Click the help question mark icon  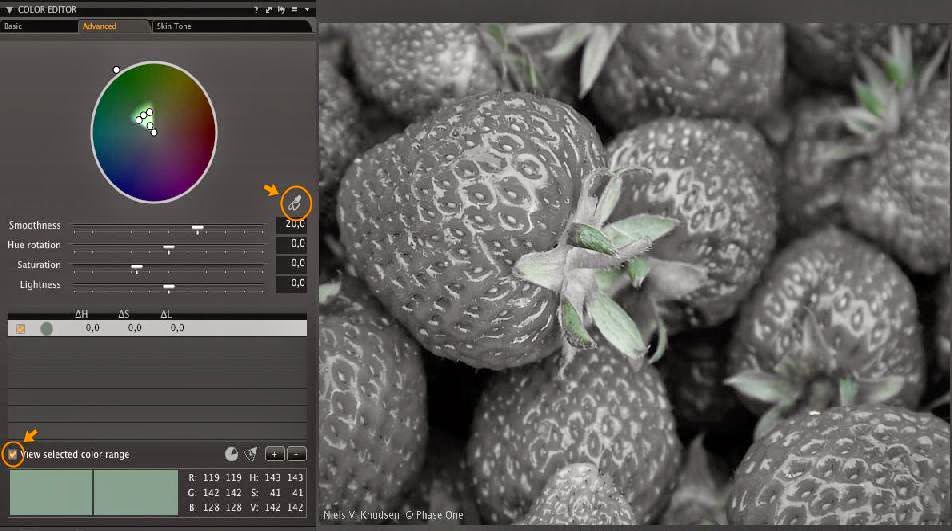click(256, 10)
